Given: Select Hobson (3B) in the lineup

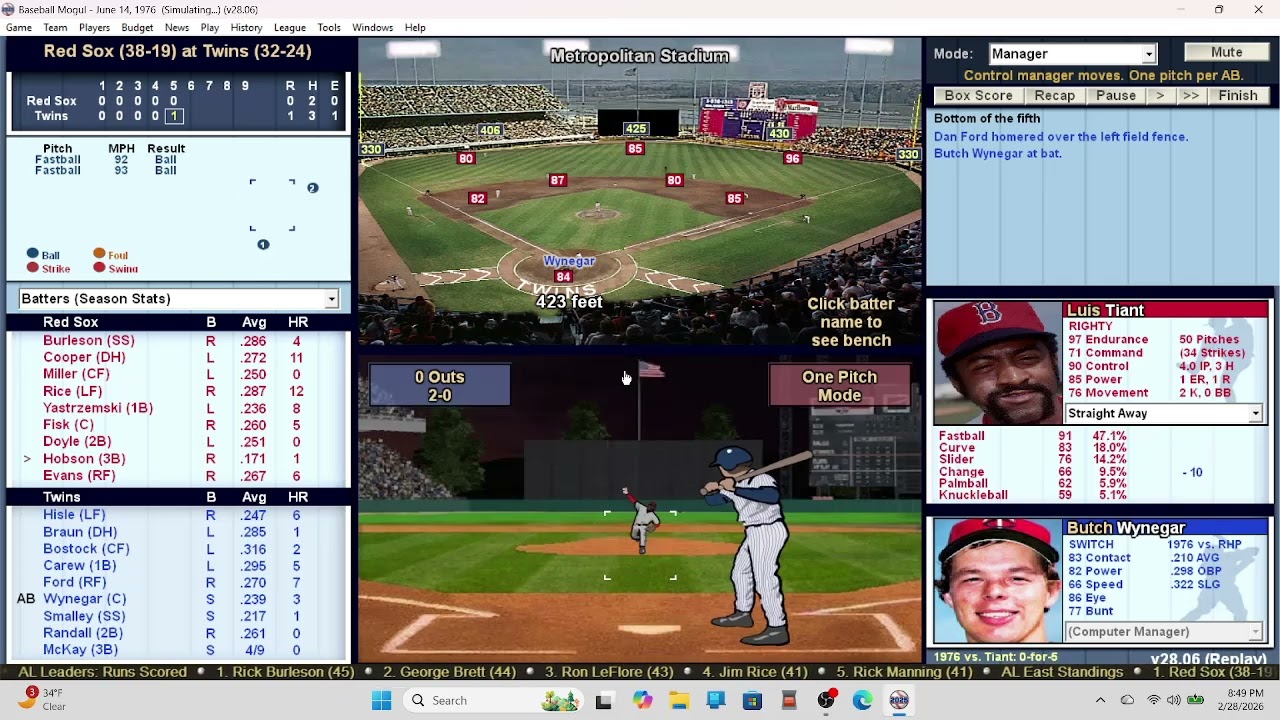Looking at the screenshot, I should click(84, 459).
